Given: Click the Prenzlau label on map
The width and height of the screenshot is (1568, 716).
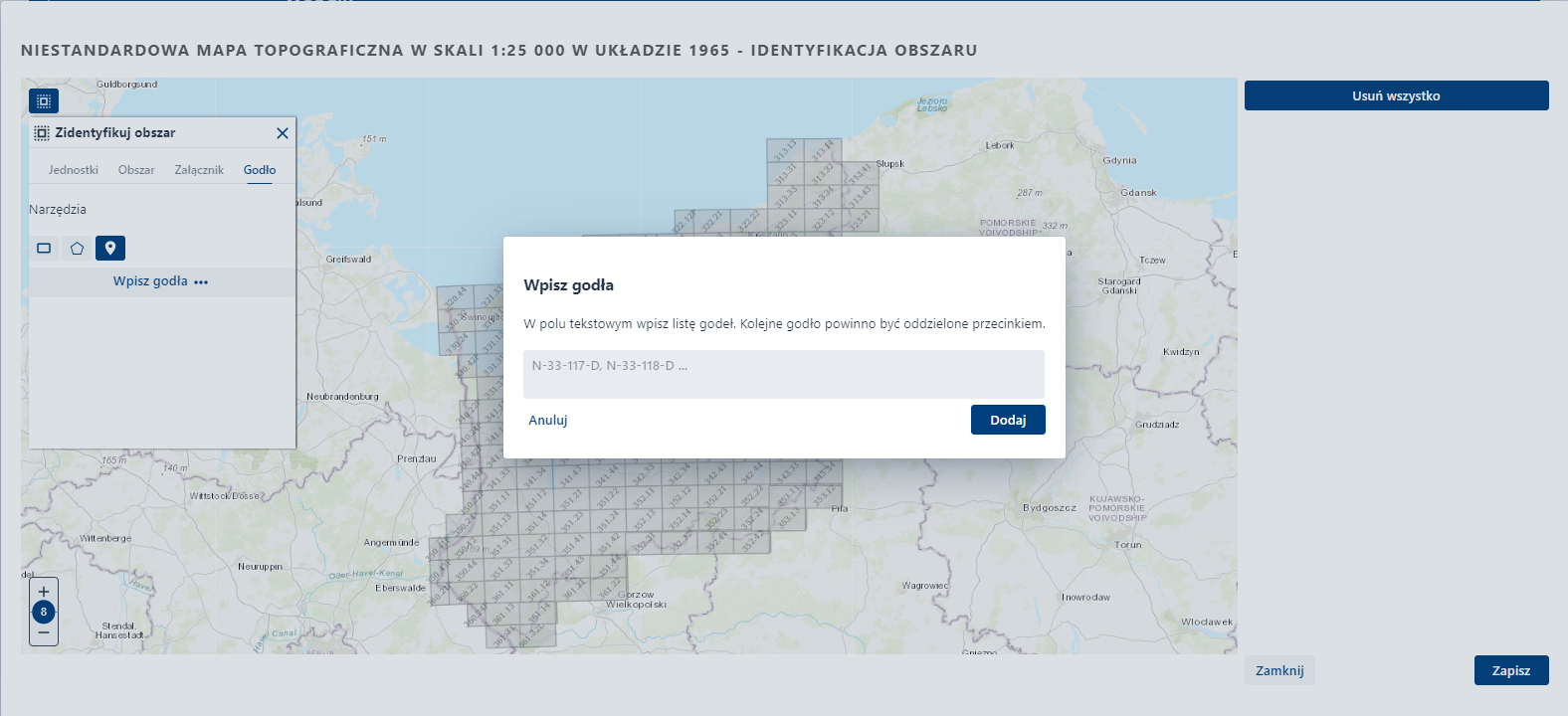Looking at the screenshot, I should click(417, 459).
